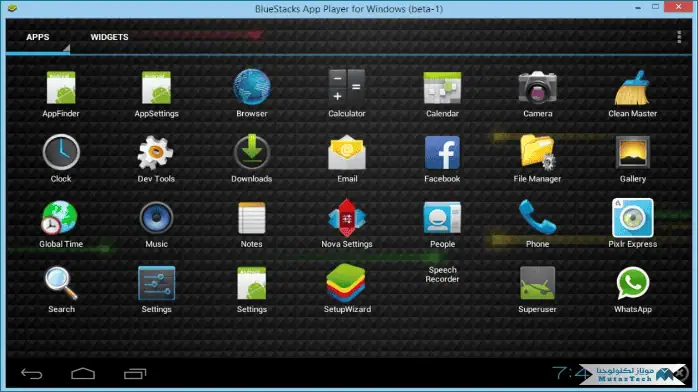Viewport: 698px width, 392px height.
Task: Close the BlueStacks App Player window
Action: (x=678, y=7)
